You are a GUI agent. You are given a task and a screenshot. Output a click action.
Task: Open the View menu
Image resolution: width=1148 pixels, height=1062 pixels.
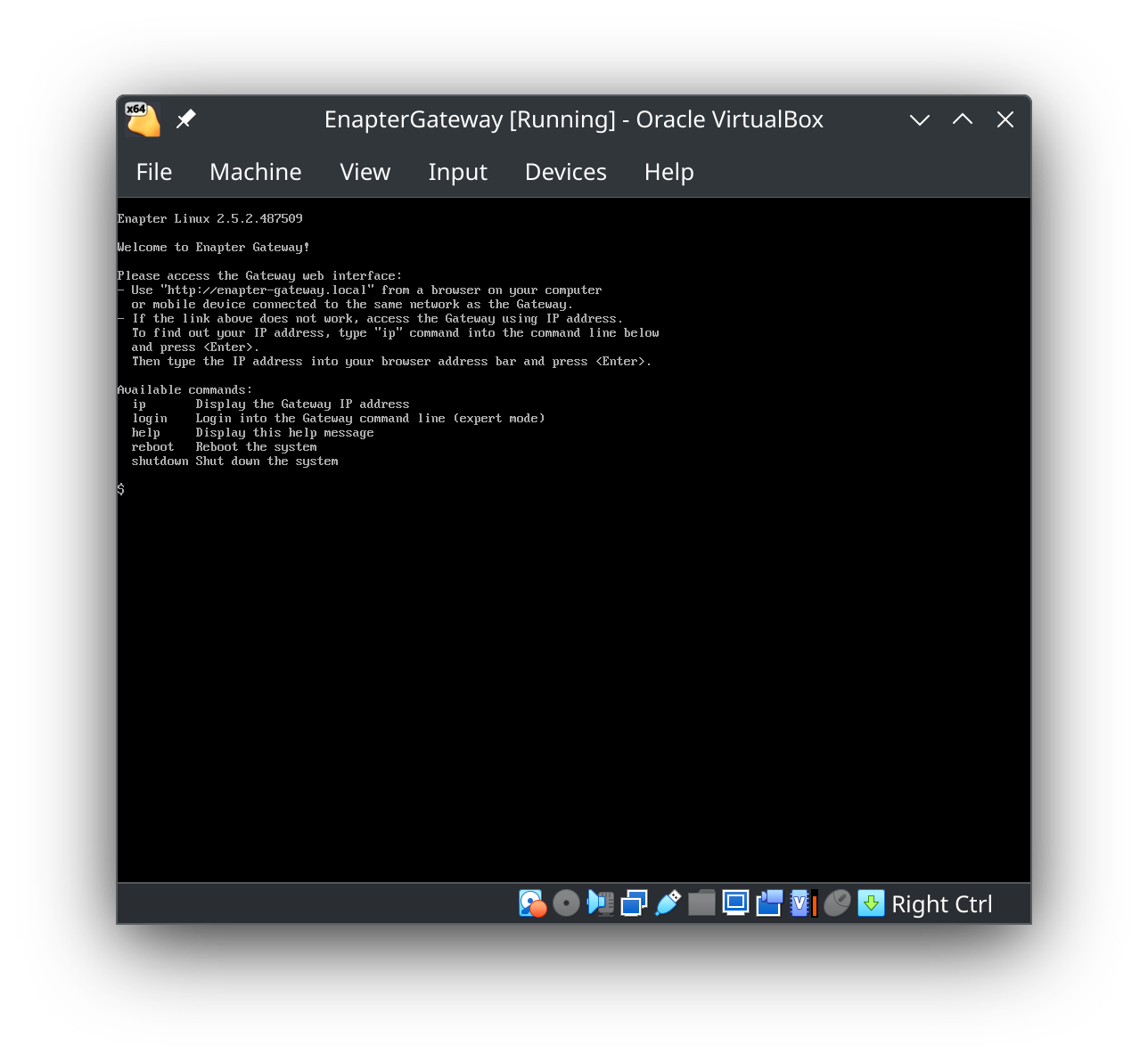(x=365, y=172)
